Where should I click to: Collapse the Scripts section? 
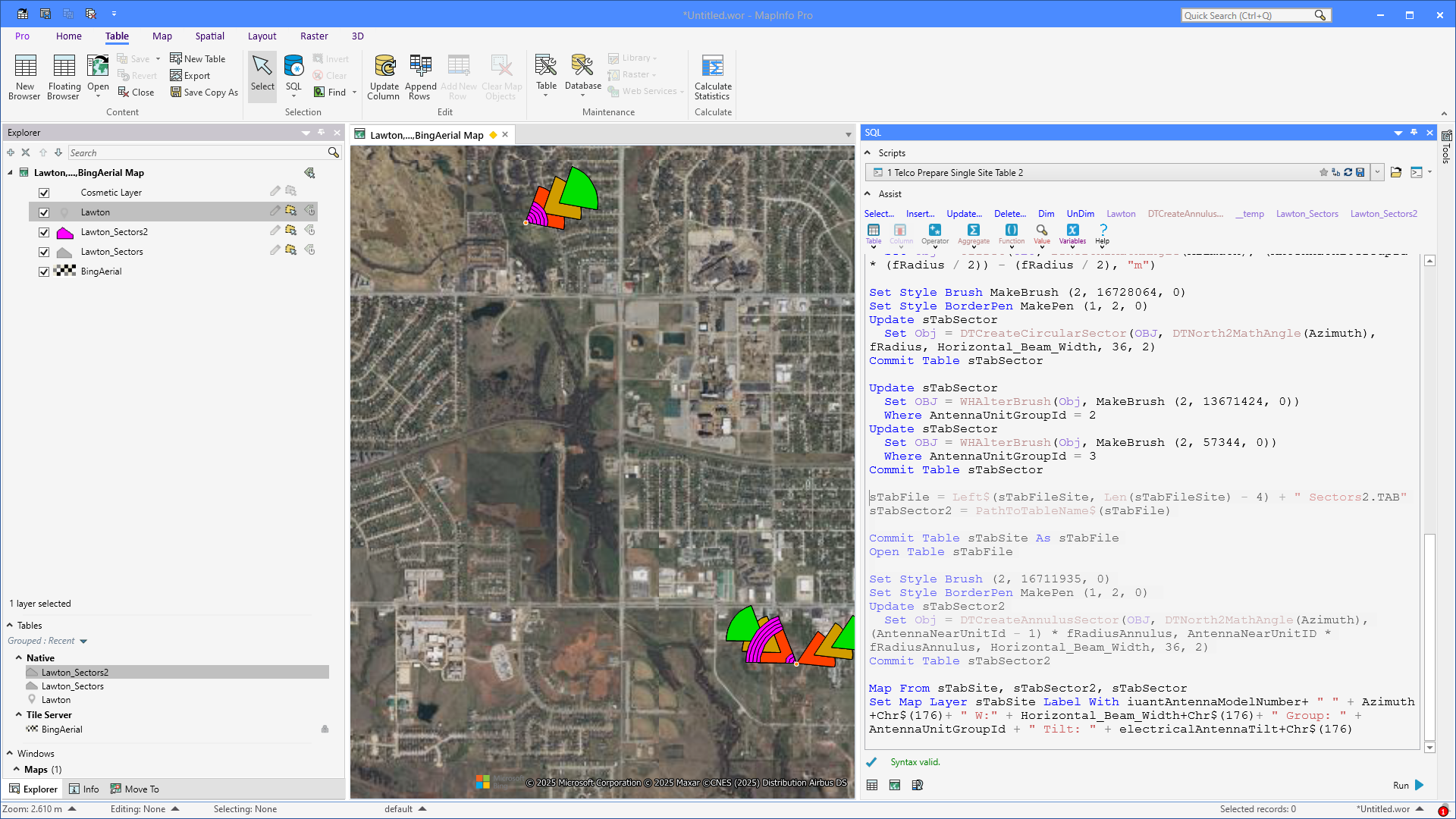868,153
